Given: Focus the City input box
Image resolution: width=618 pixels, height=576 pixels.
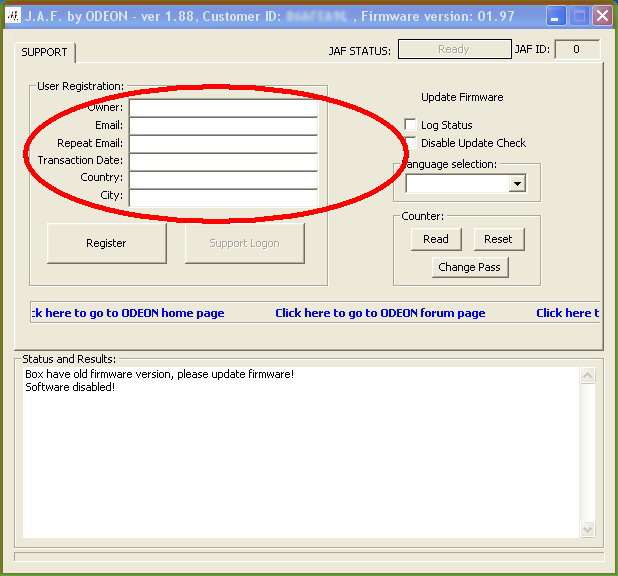Looking at the screenshot, I should (x=223, y=198).
